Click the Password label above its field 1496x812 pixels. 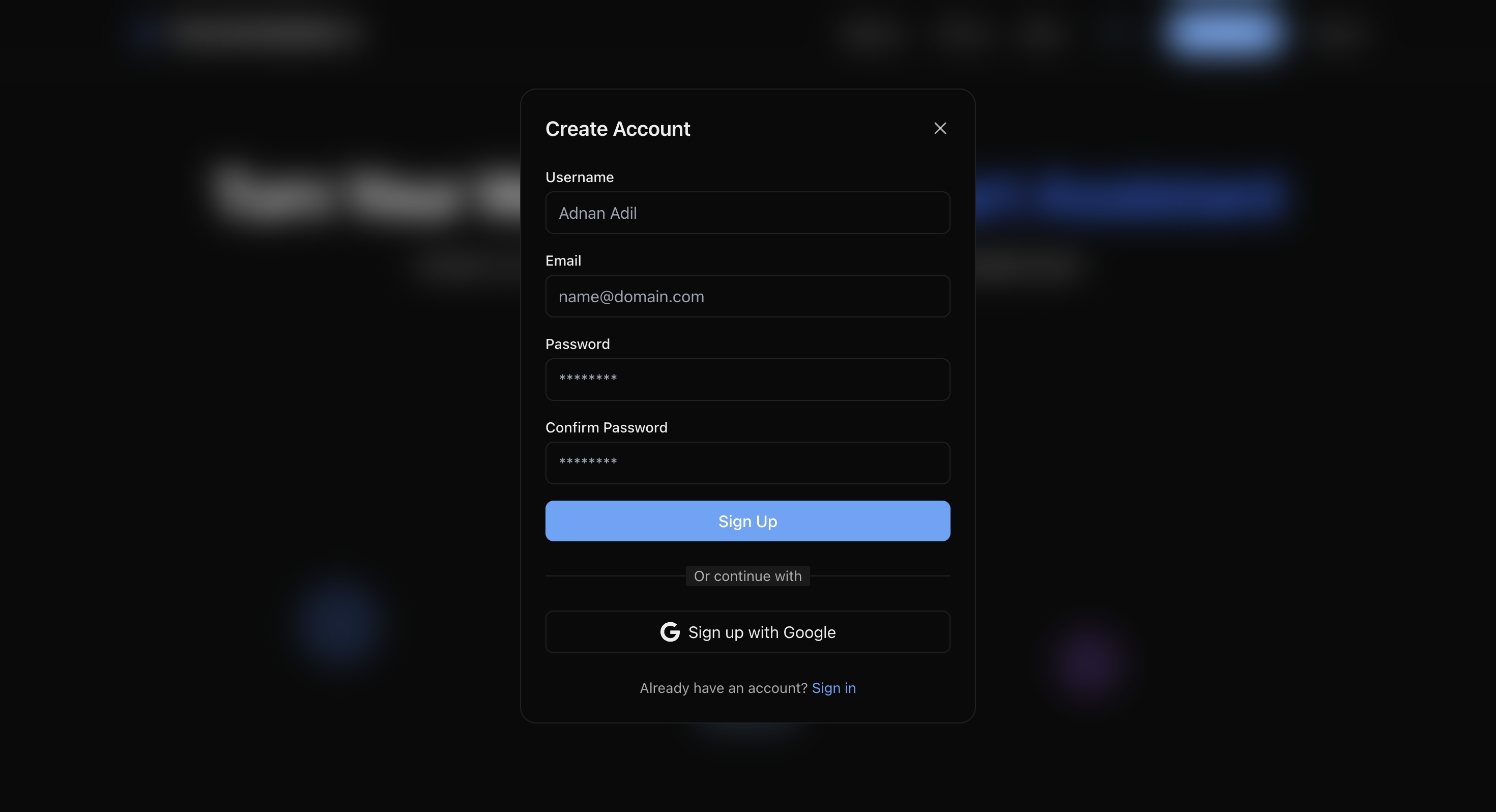[x=577, y=344]
